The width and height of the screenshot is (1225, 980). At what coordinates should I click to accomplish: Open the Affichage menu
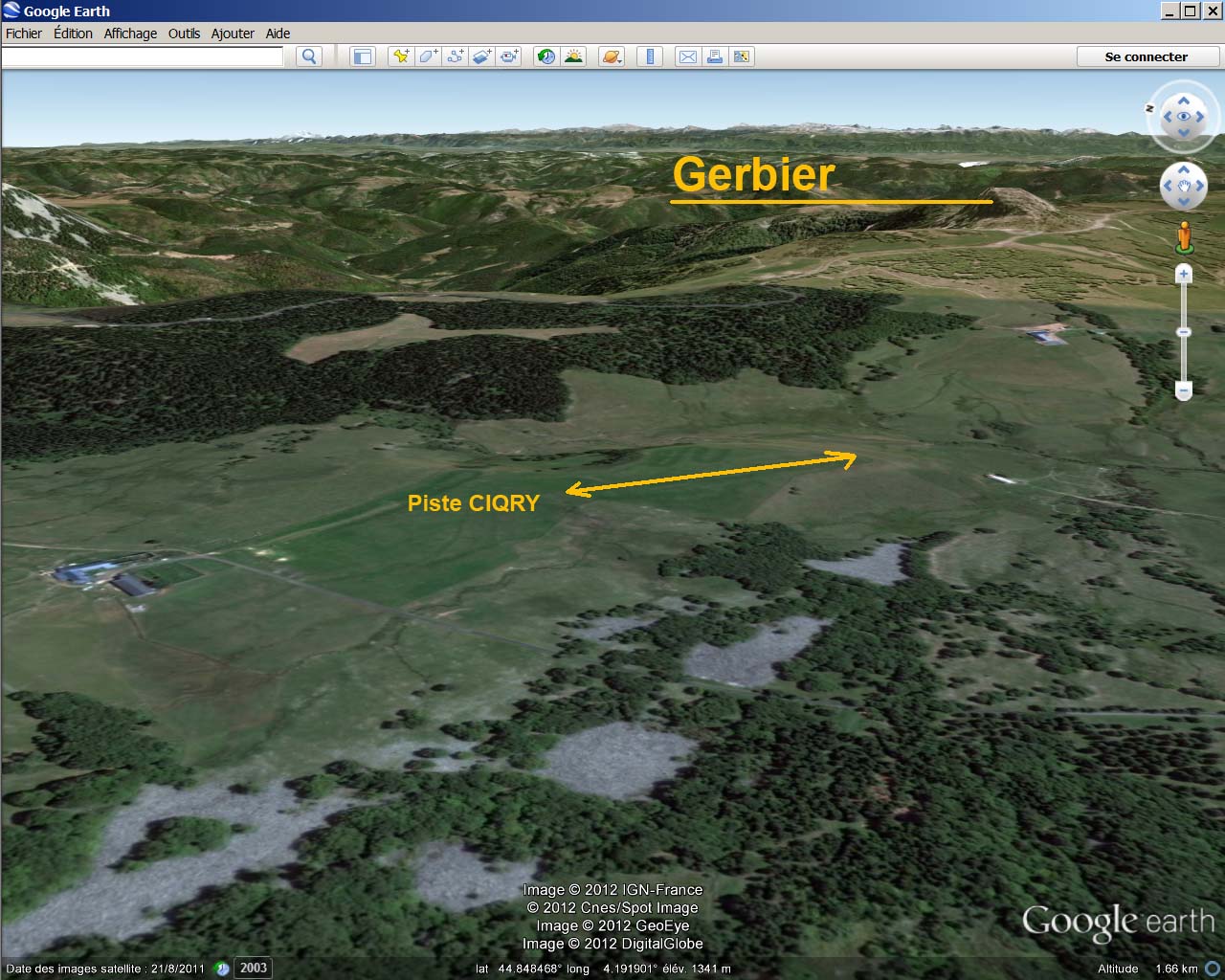tap(130, 33)
